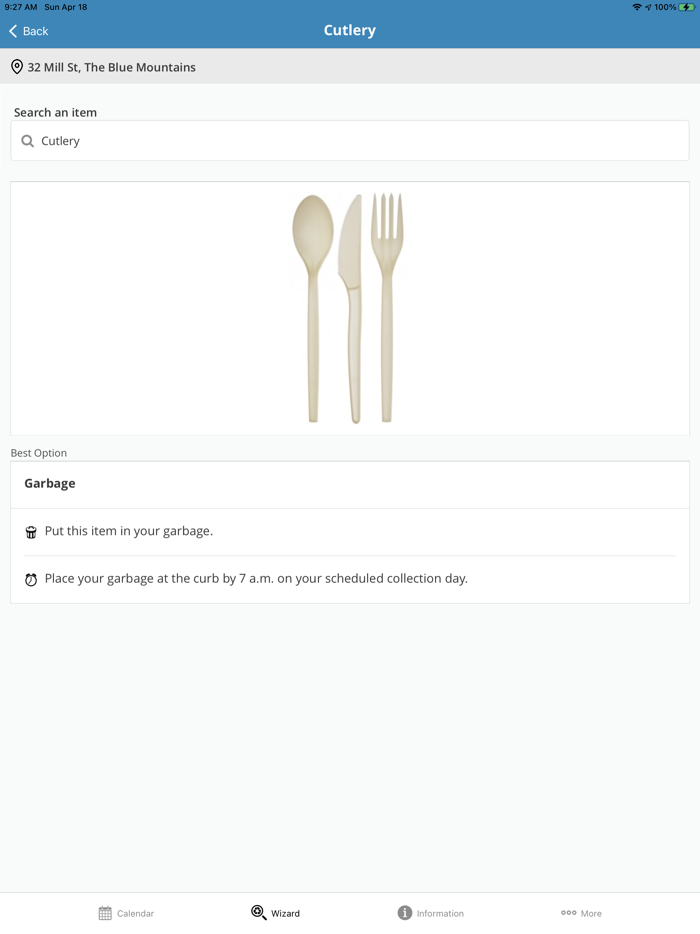Click the Garbage best option heading

[x=50, y=483]
